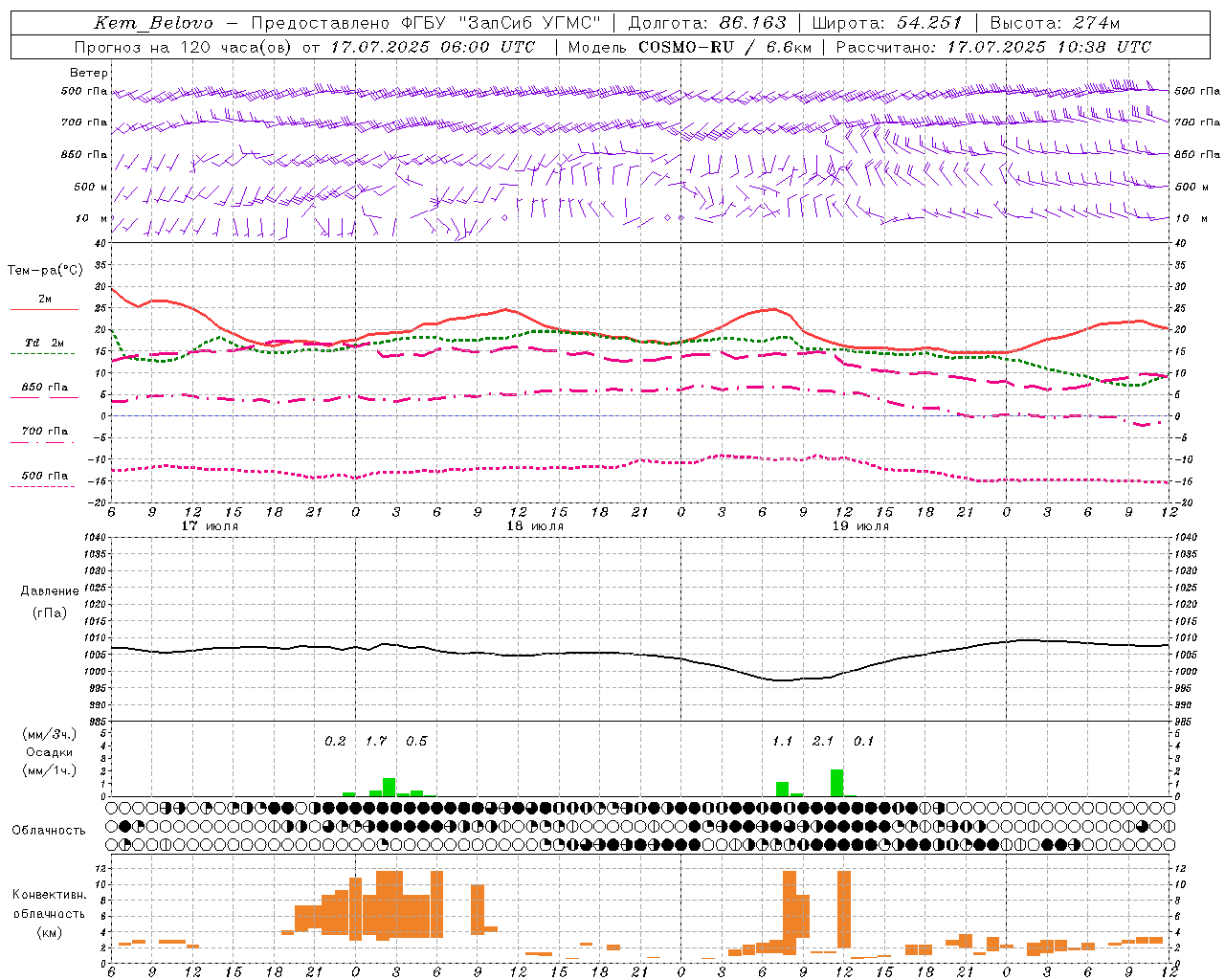Click the 1.1 precipitation value

782,741
